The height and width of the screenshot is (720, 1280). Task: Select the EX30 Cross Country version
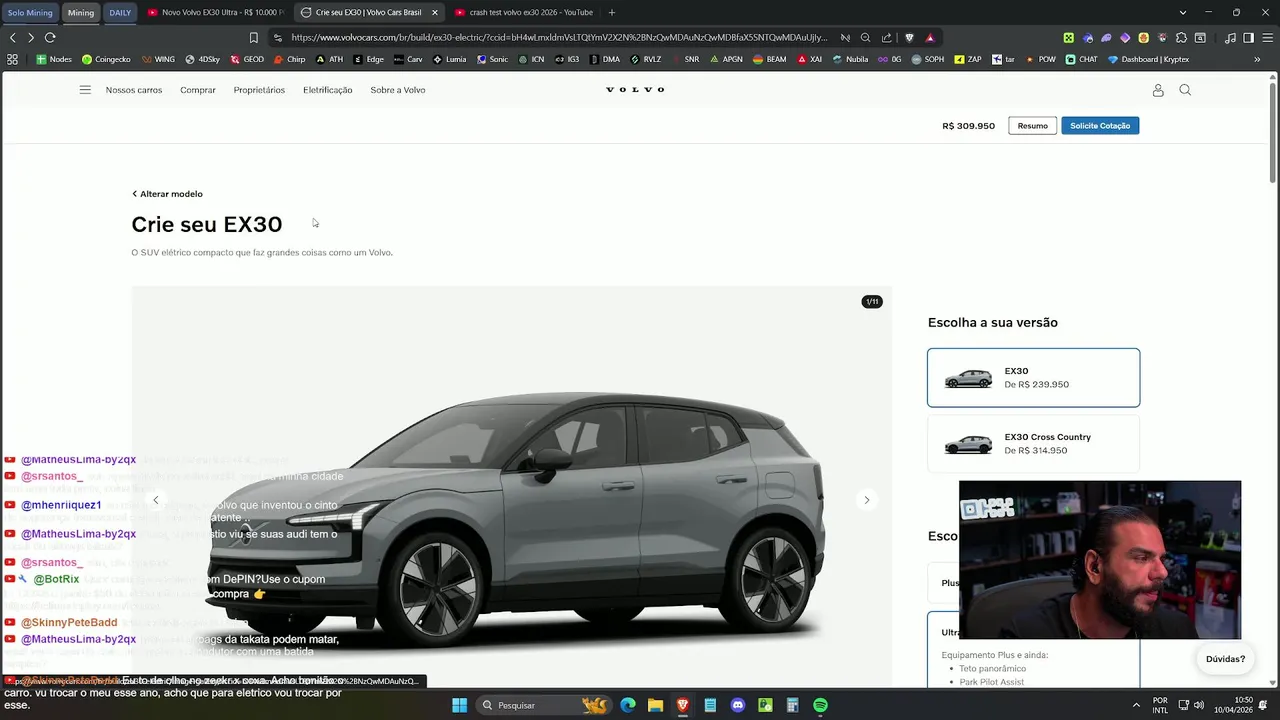pyautogui.click(x=1033, y=443)
